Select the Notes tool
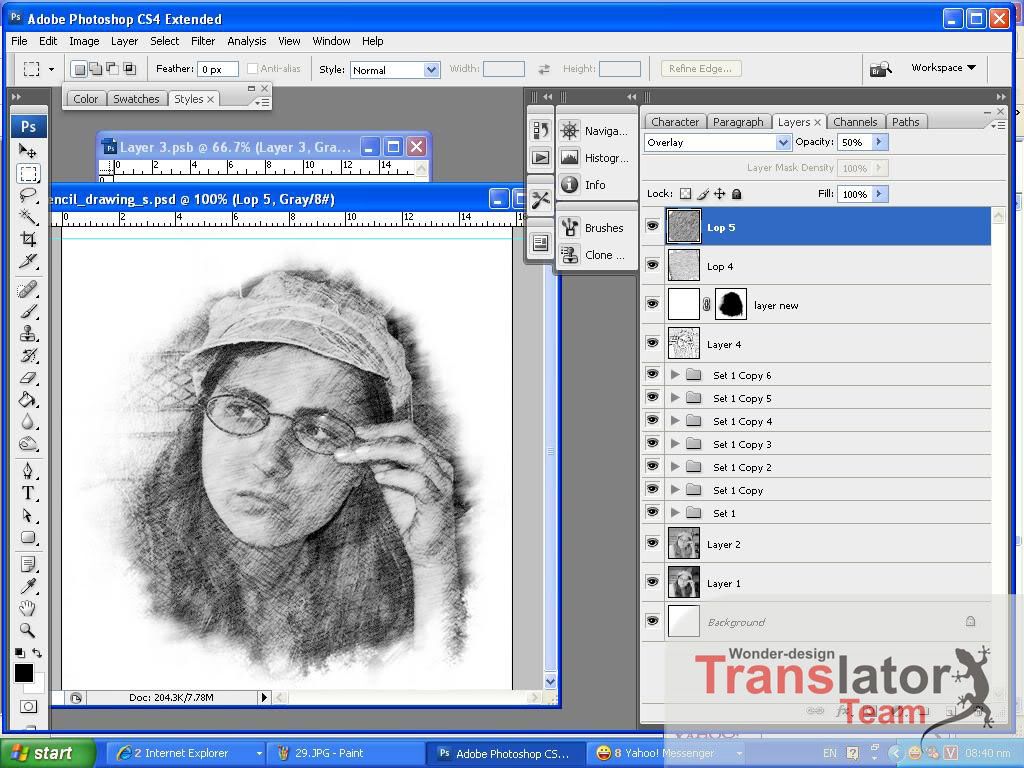Viewport: 1024px width, 768px height. pyautogui.click(x=28, y=564)
